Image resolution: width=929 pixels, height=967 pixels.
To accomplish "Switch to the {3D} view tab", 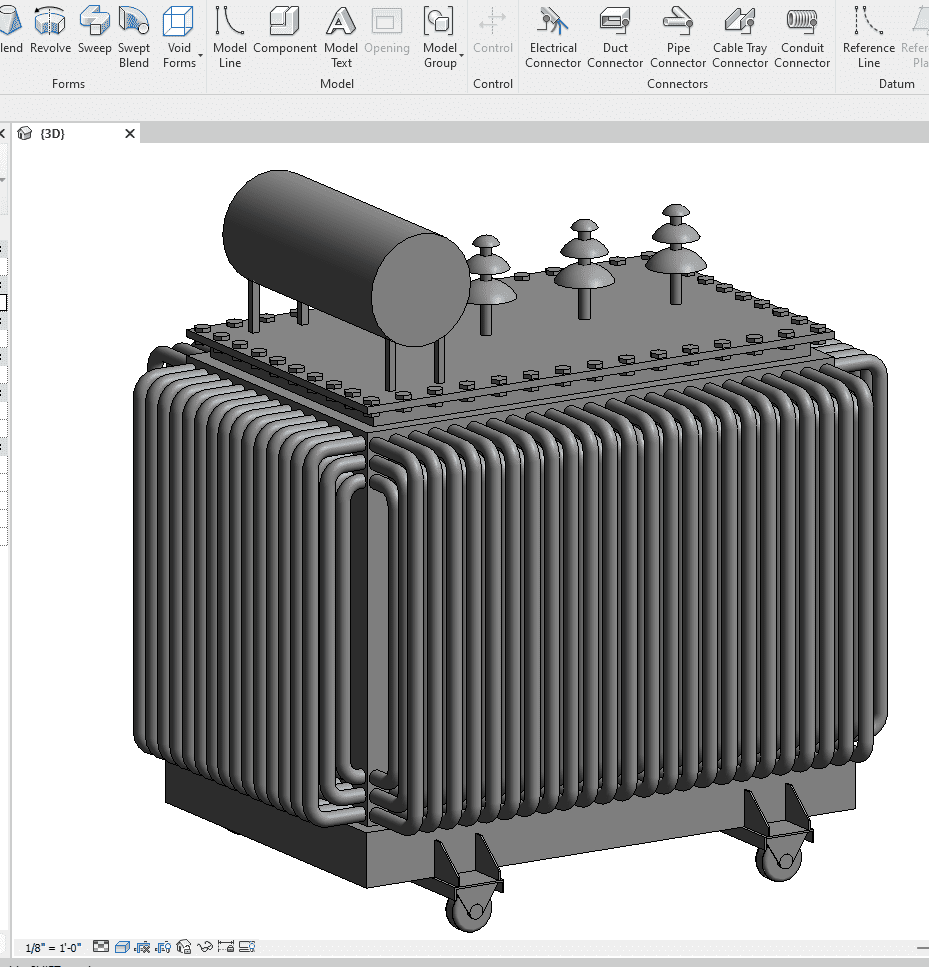I will (x=53, y=133).
